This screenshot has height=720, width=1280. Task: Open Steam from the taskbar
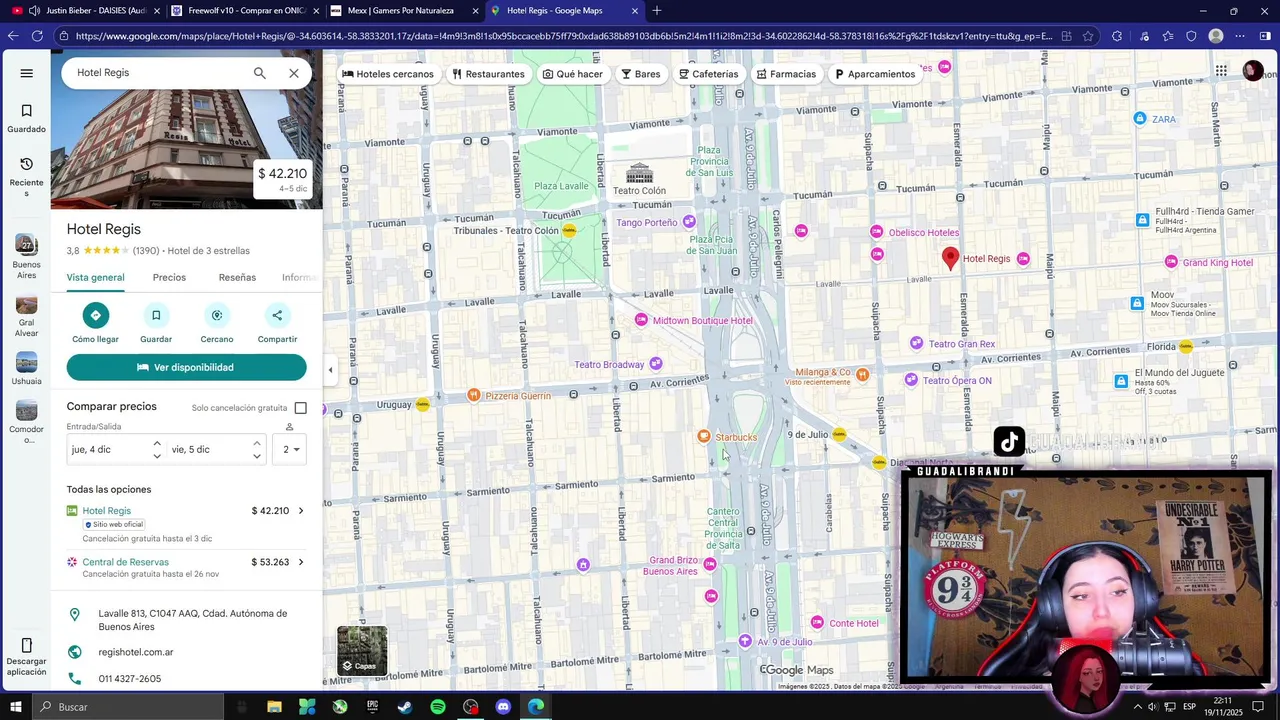coord(405,707)
